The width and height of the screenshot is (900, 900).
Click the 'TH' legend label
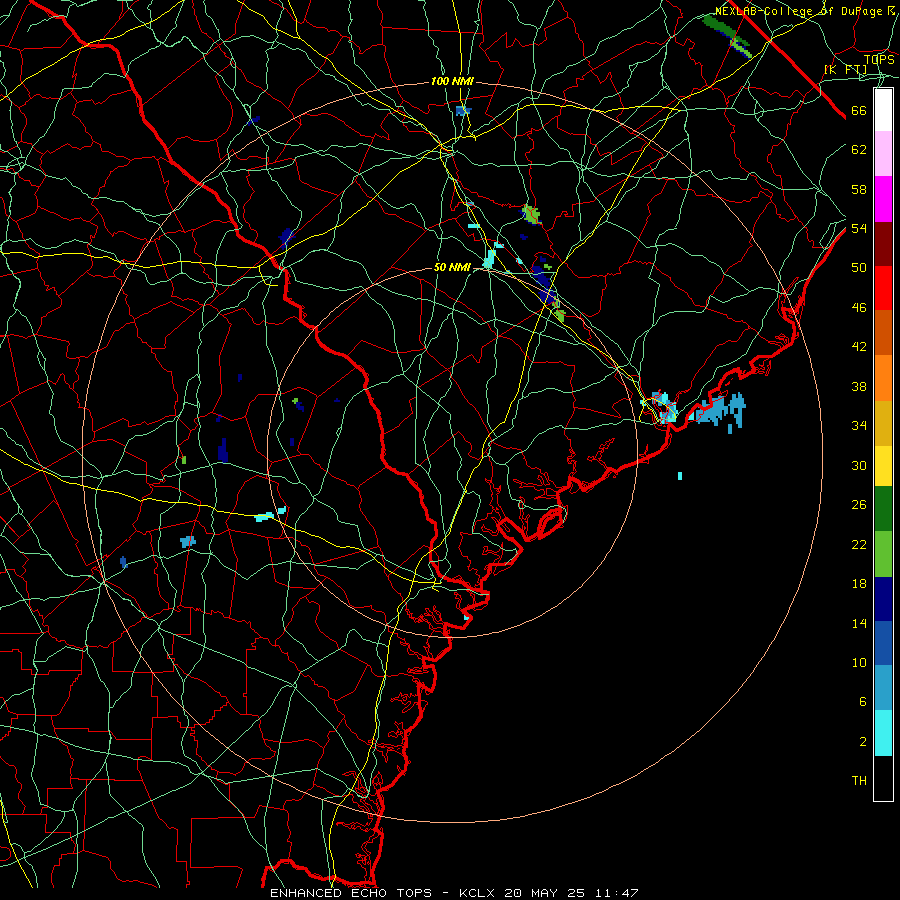[859, 781]
